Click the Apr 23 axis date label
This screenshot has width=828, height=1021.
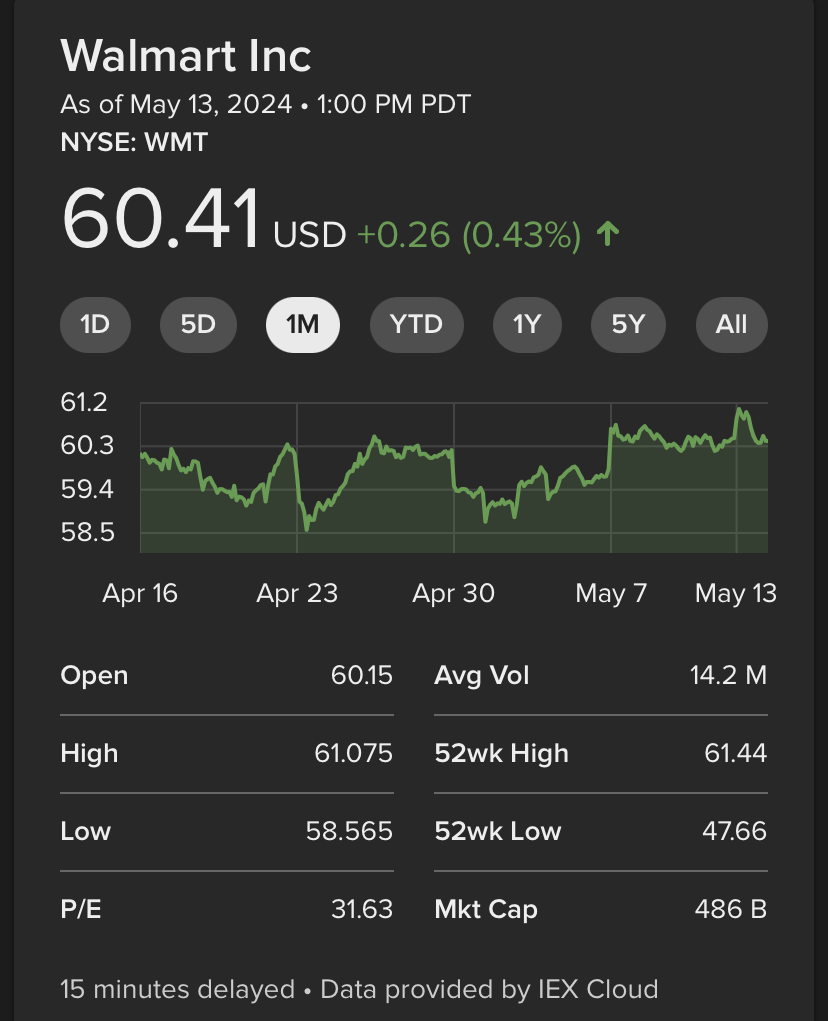click(297, 593)
